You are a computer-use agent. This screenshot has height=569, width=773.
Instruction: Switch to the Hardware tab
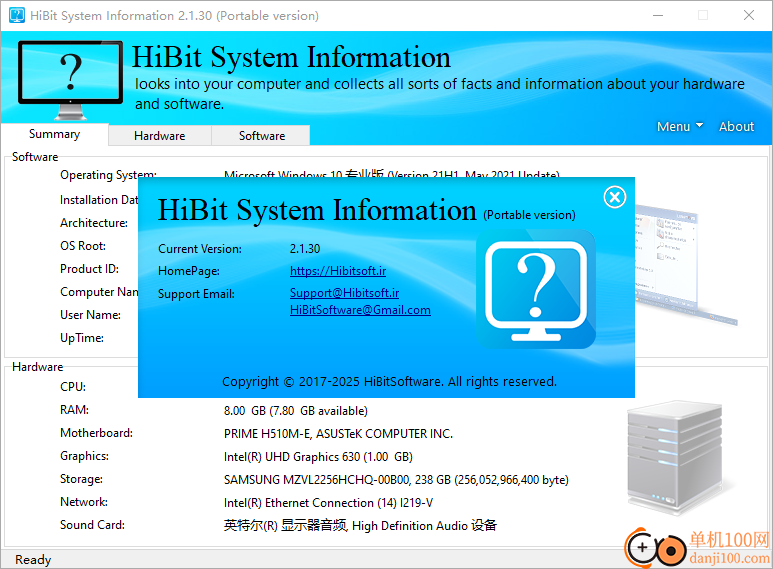click(160, 136)
